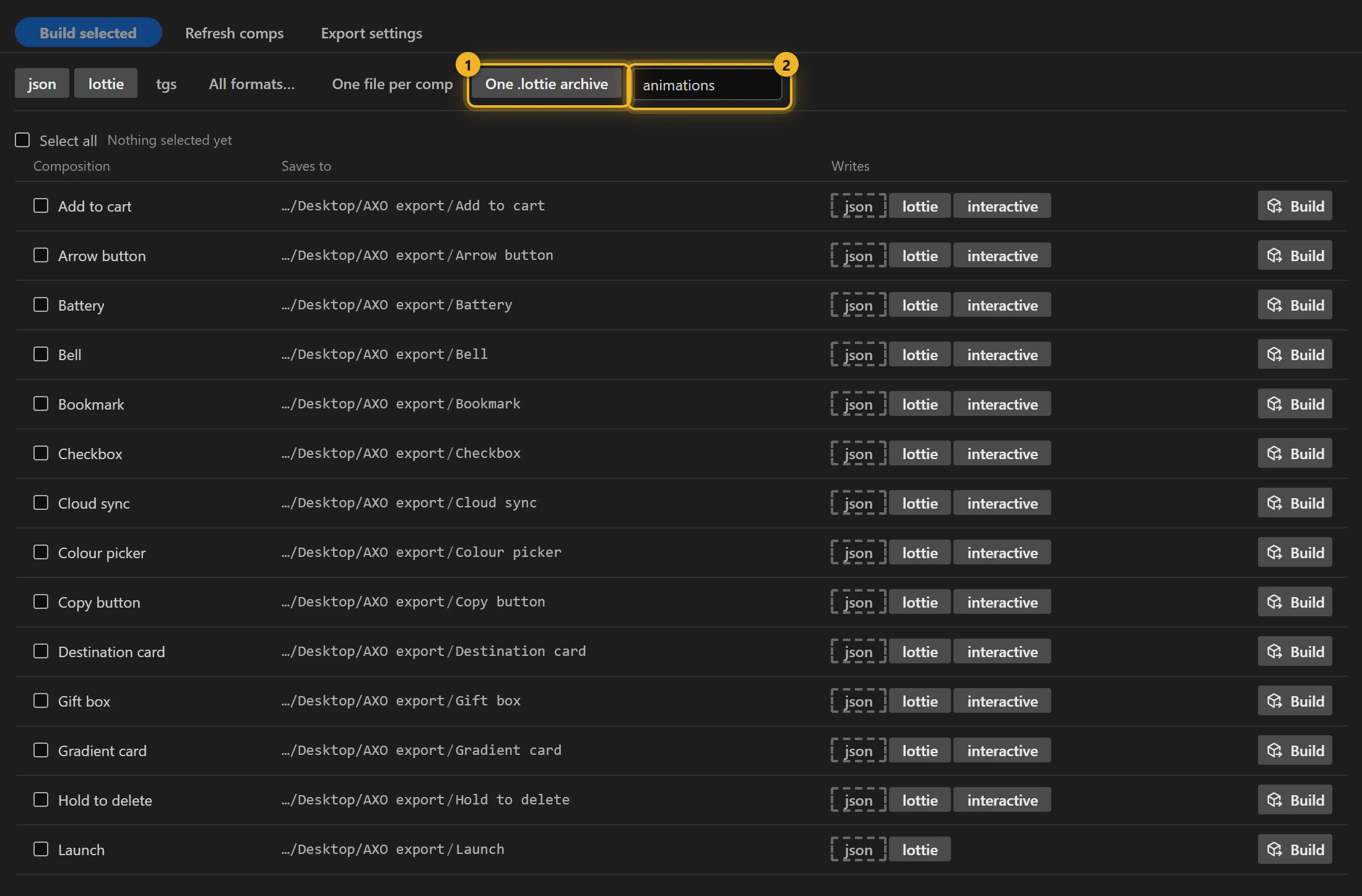Toggle the tgs format option
Image resolution: width=1362 pixels, height=896 pixels.
point(166,84)
